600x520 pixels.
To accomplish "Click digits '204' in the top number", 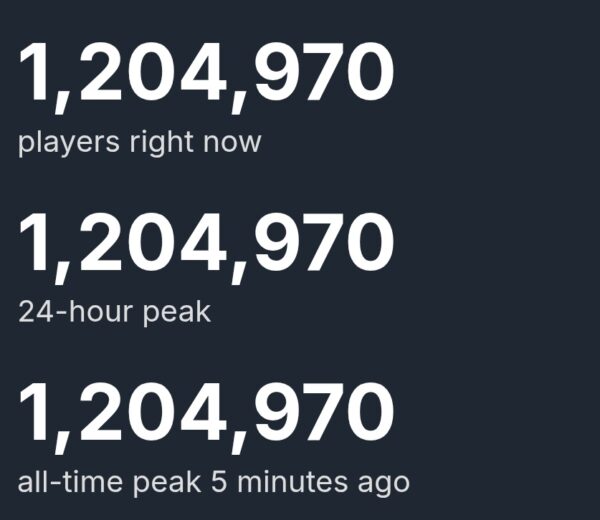I will point(153,71).
